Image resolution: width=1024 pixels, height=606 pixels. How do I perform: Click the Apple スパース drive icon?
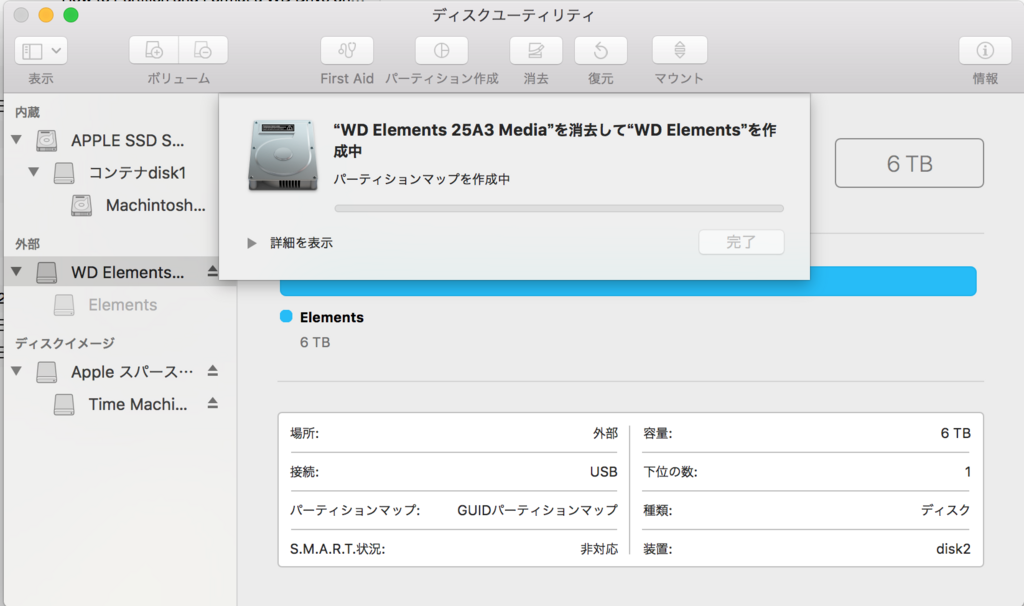pos(46,372)
